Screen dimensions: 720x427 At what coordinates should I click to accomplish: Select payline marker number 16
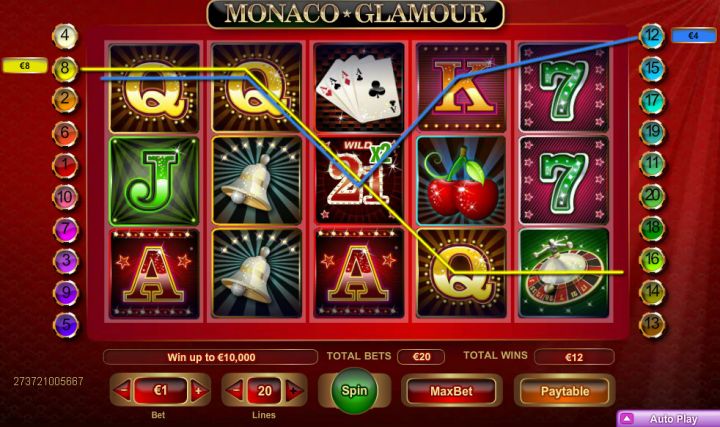[x=652, y=260]
